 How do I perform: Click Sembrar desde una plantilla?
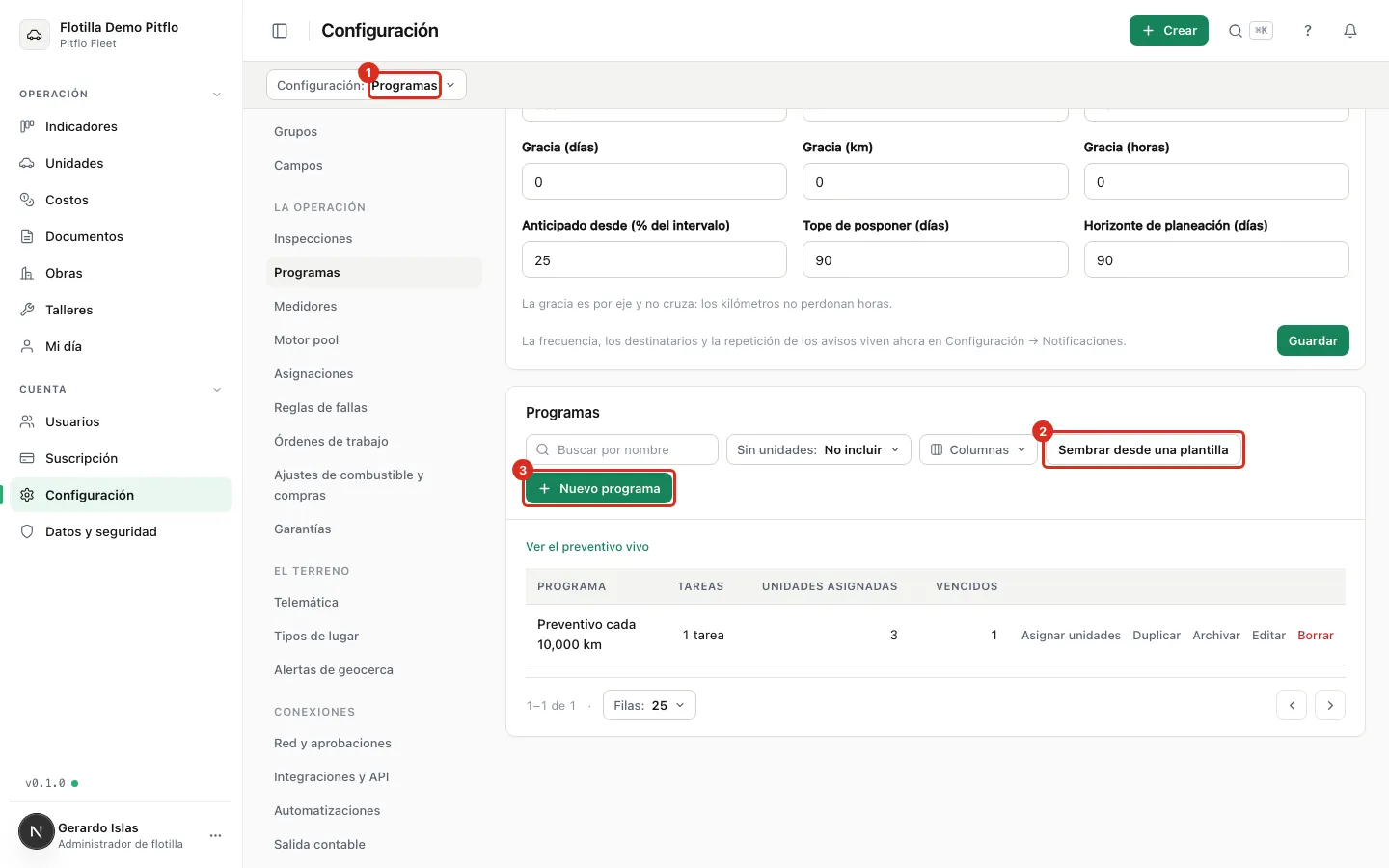(1143, 449)
